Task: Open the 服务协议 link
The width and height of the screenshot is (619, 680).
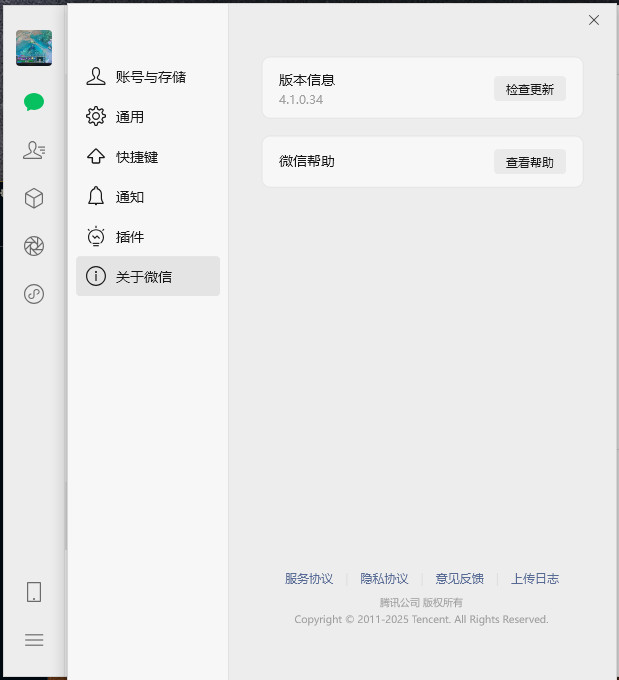Action: [309, 579]
